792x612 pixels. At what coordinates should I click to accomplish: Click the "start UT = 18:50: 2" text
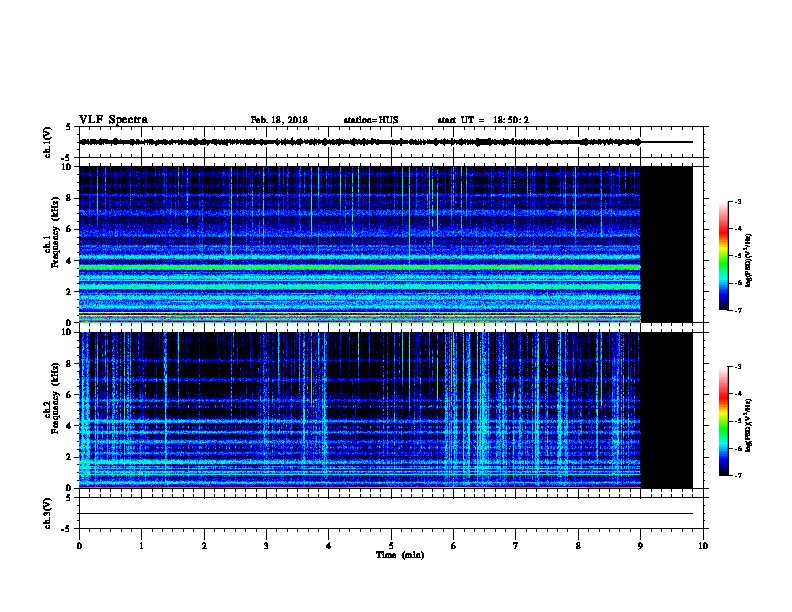[483, 120]
